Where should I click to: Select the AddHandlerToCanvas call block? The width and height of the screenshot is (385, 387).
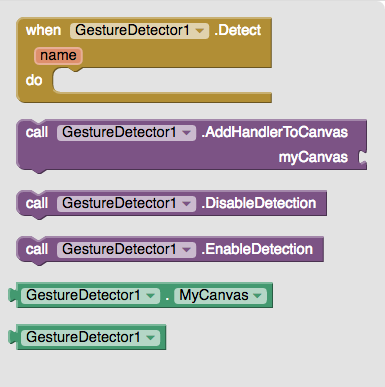(192, 147)
